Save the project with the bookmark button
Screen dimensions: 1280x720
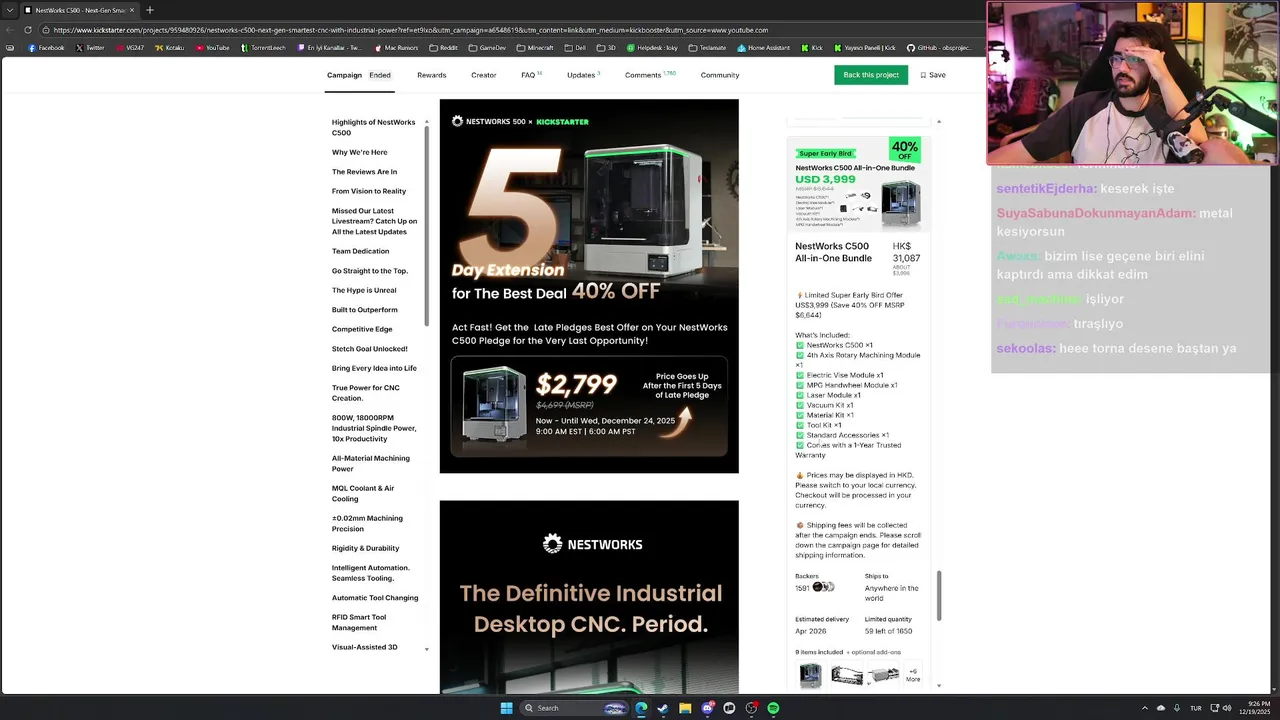(933, 75)
